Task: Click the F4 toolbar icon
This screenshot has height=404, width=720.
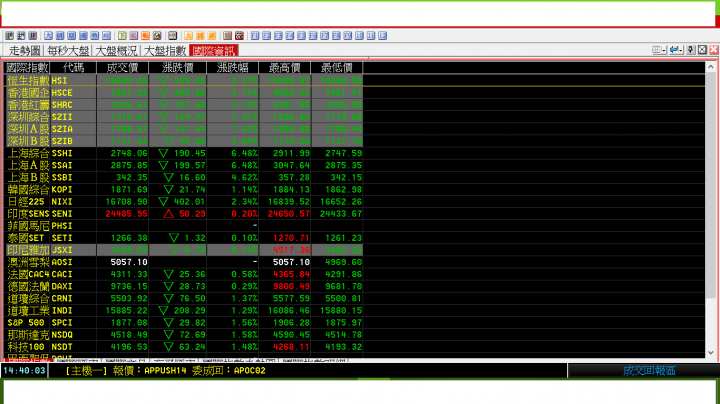Action: (x=290, y=36)
